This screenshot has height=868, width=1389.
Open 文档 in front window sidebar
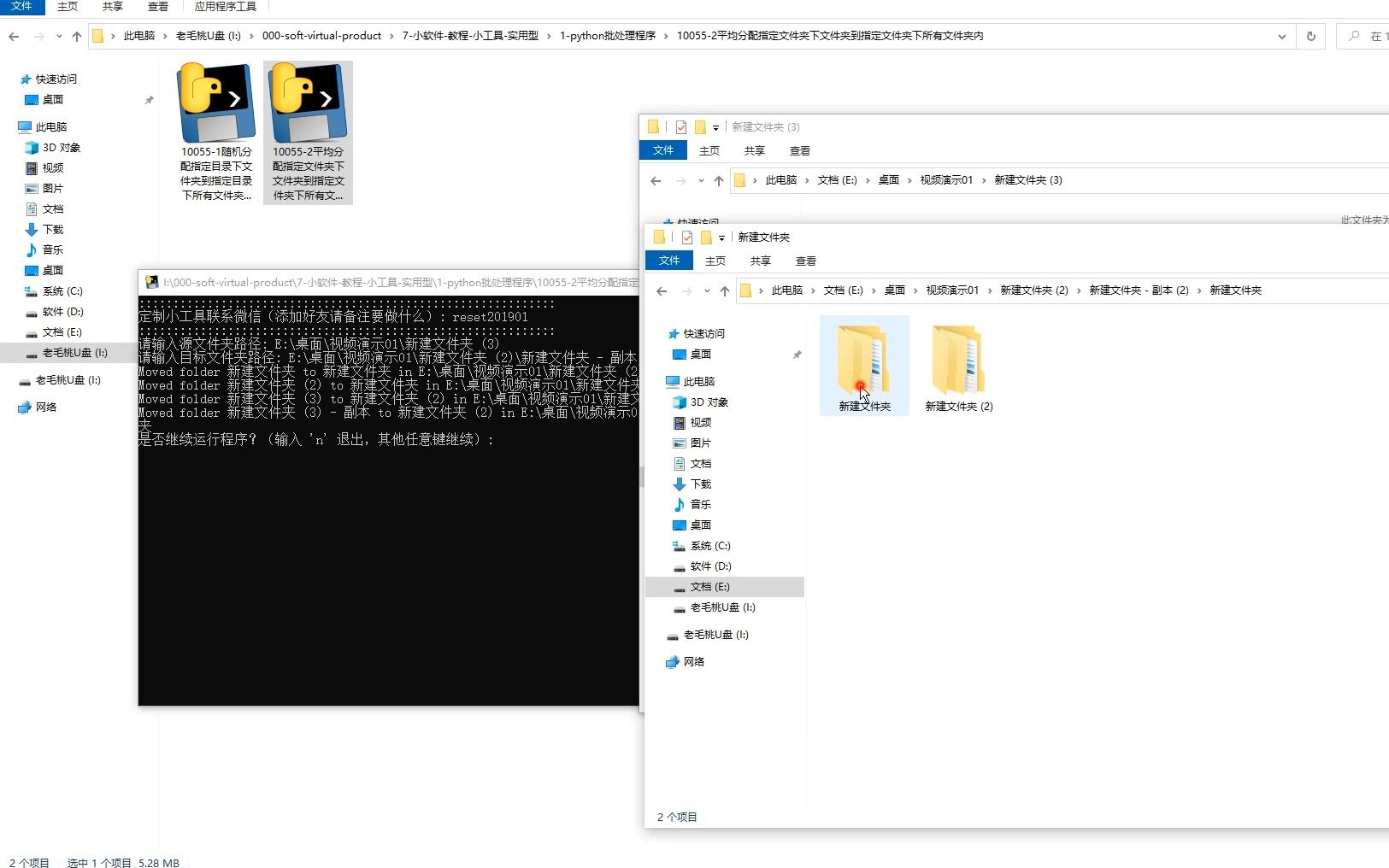700,463
